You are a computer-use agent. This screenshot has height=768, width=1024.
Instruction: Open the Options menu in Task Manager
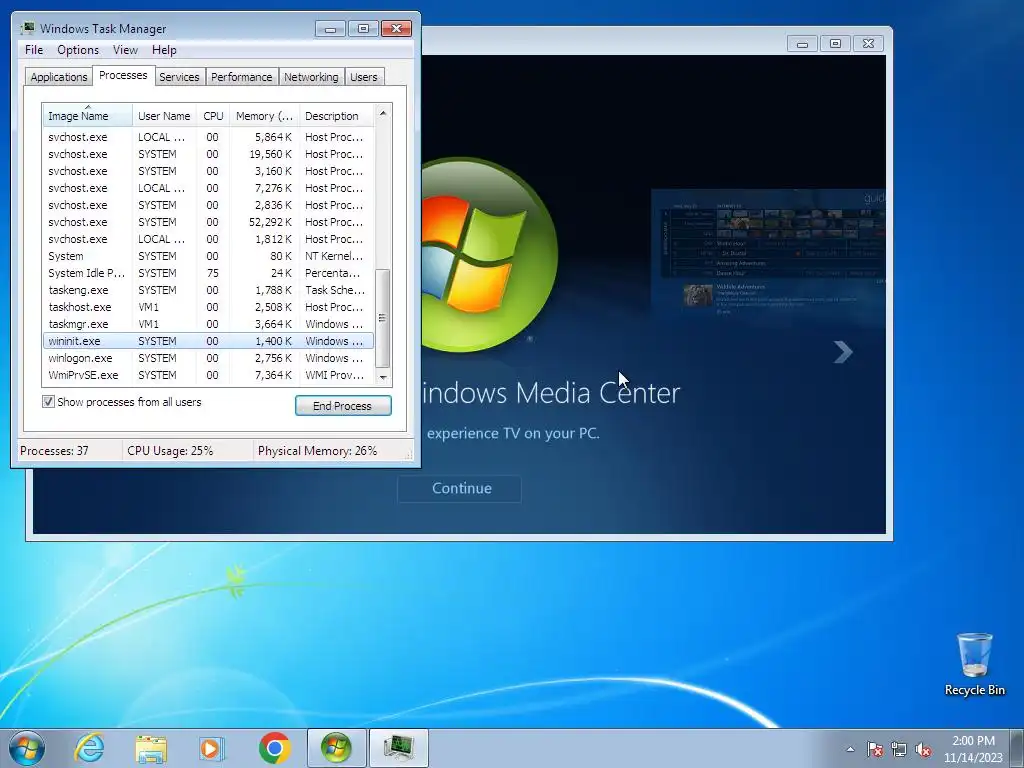tap(78, 50)
